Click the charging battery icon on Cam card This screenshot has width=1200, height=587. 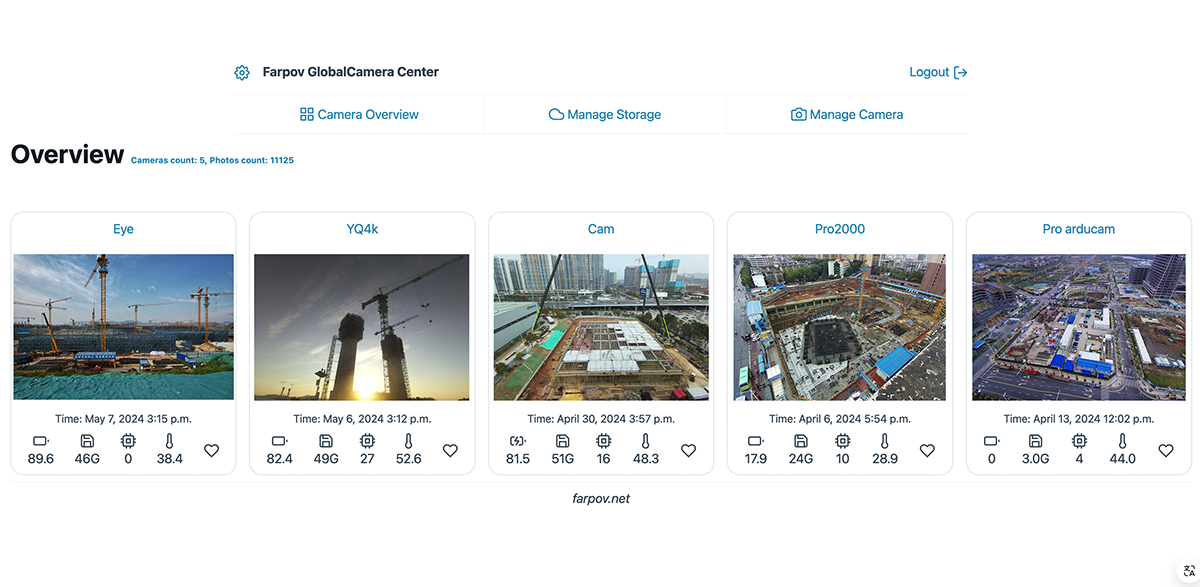pyautogui.click(x=517, y=441)
